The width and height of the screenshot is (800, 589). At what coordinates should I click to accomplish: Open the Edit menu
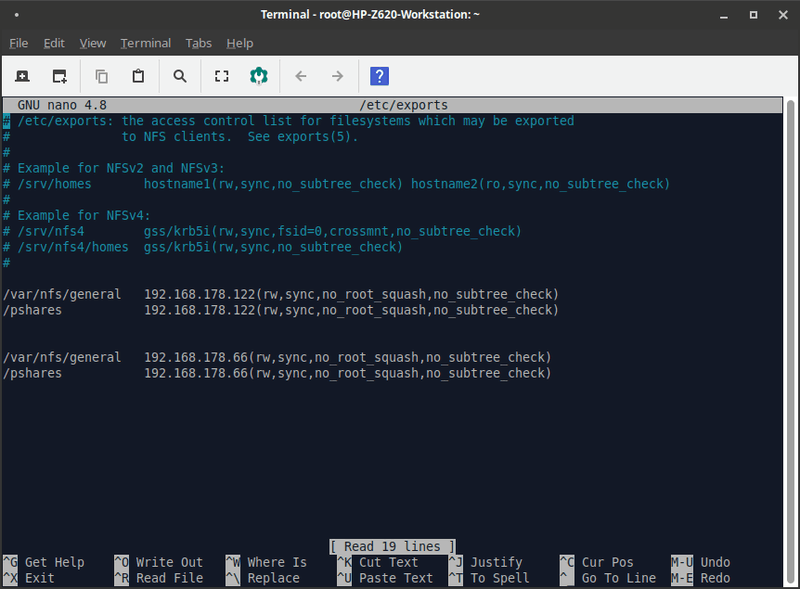click(x=54, y=43)
